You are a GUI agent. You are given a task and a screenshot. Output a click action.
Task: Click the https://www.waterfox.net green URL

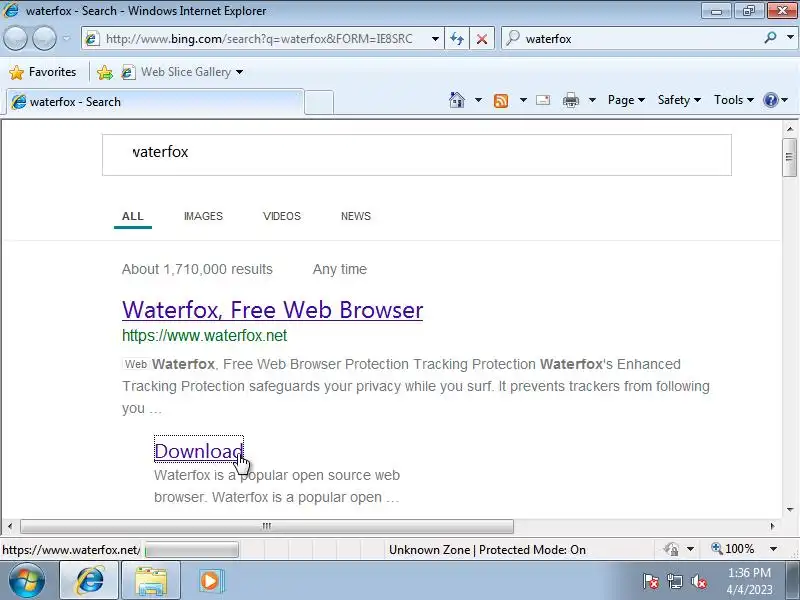tap(204, 336)
